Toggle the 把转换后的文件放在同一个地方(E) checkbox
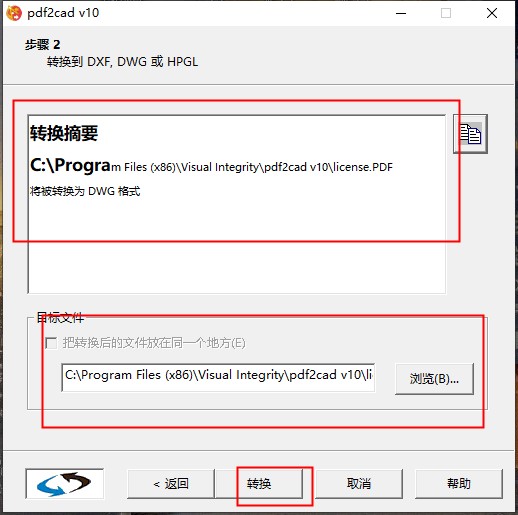Viewport: 518px width, 515px height. [x=51, y=343]
